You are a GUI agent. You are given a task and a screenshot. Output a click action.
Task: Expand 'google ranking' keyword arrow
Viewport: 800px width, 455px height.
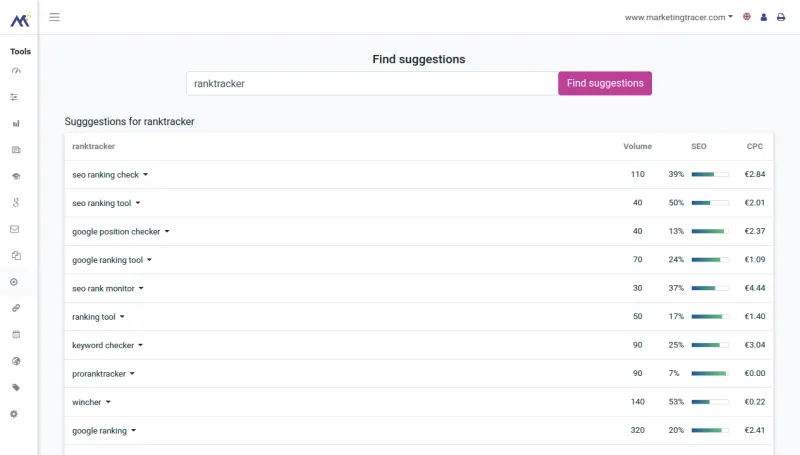point(134,431)
